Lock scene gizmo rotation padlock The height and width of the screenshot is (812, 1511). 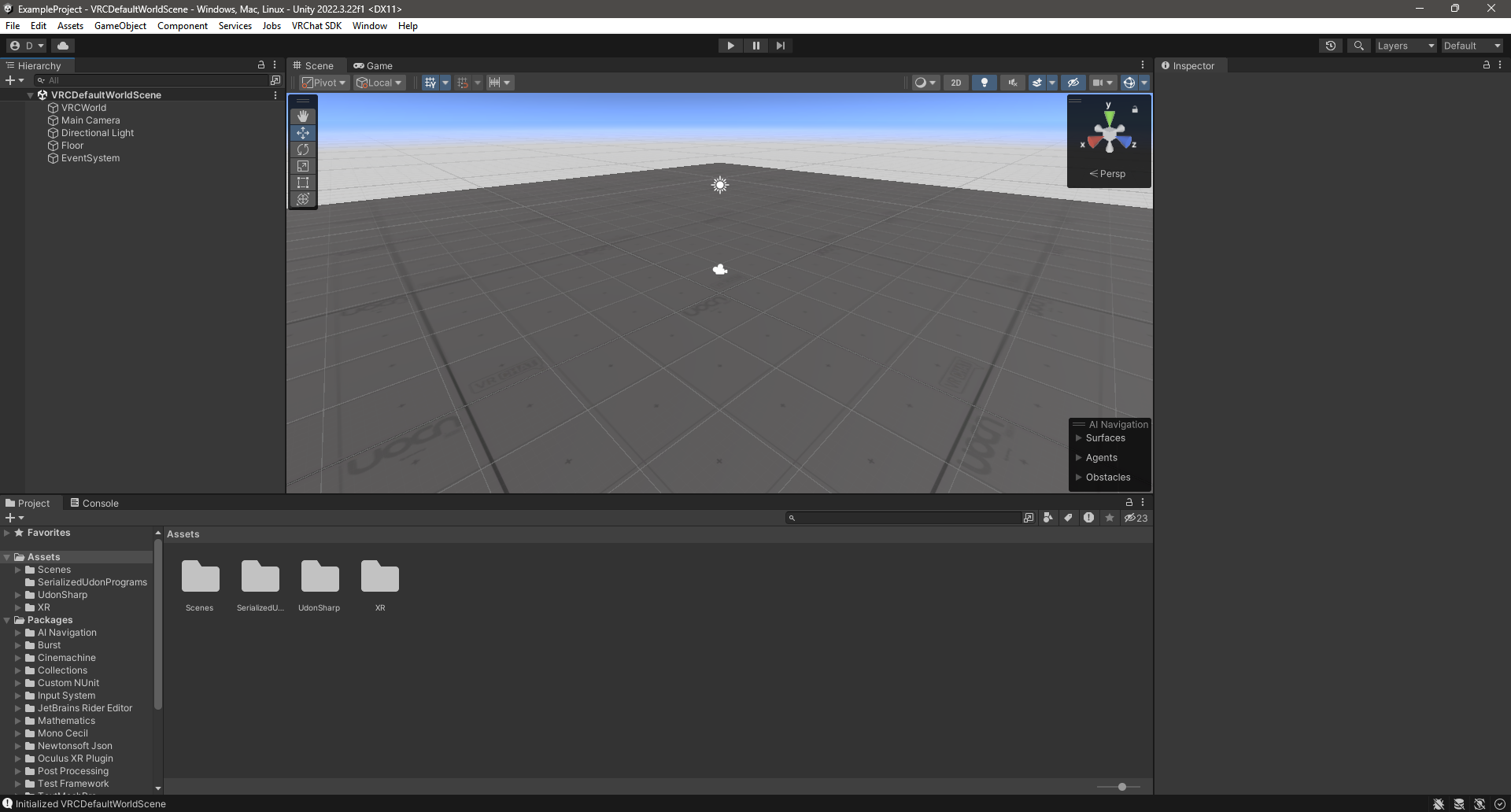click(1135, 110)
